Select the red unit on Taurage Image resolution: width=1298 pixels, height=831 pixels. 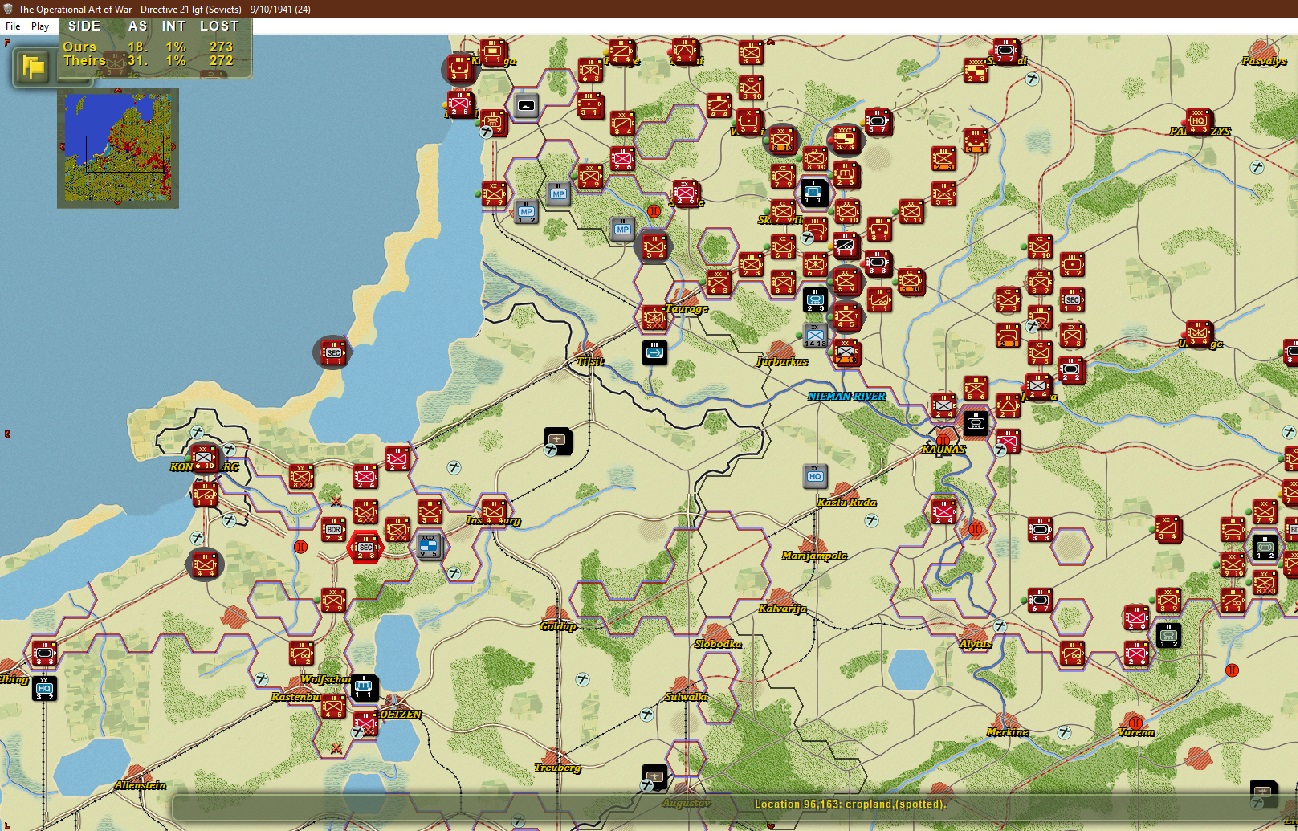654,318
